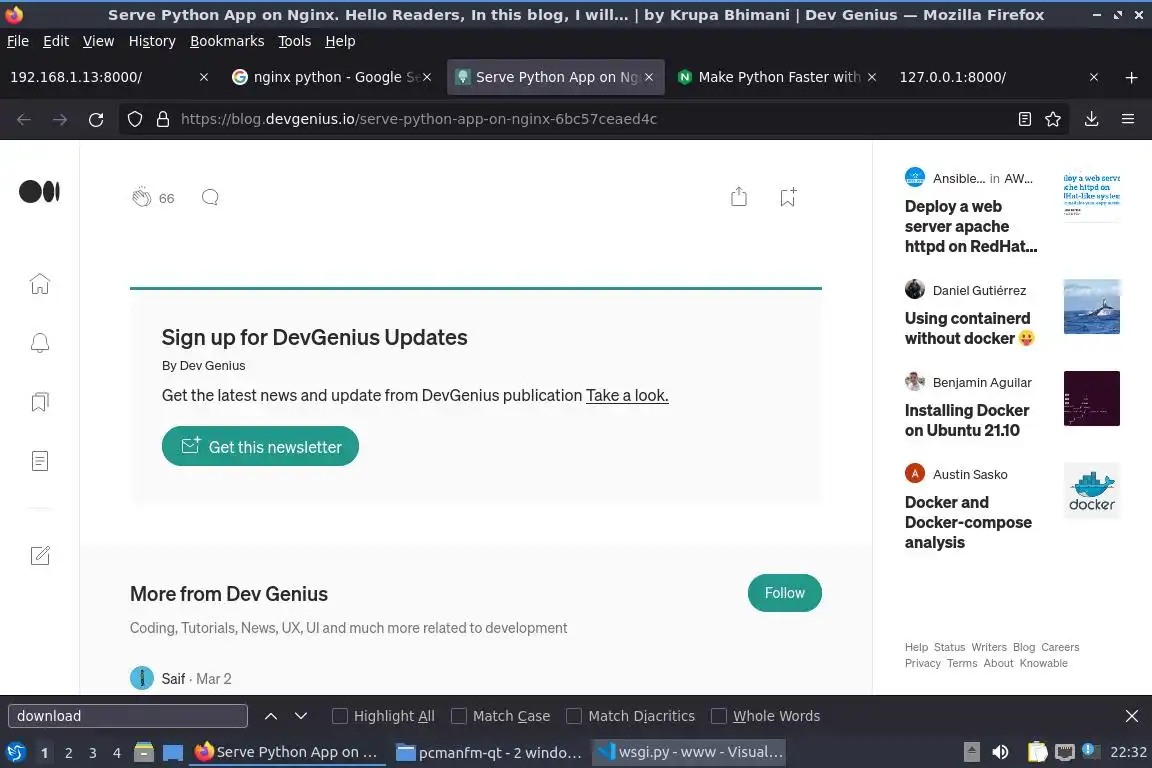
Task: Open tracking protection shield icon
Action: click(x=134, y=119)
